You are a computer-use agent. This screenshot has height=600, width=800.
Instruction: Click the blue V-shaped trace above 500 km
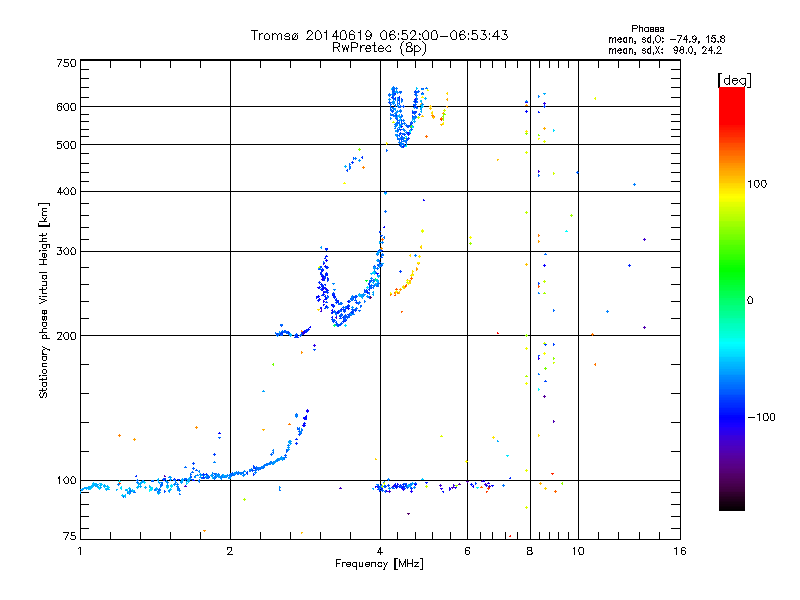(x=403, y=135)
